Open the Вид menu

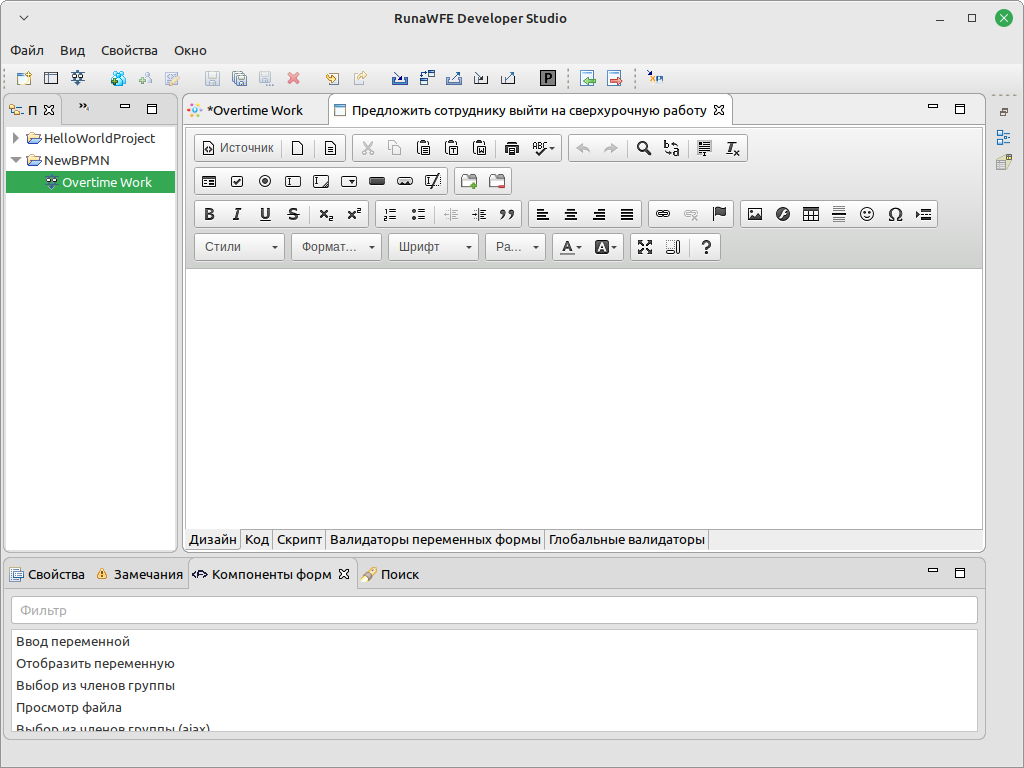(72, 50)
